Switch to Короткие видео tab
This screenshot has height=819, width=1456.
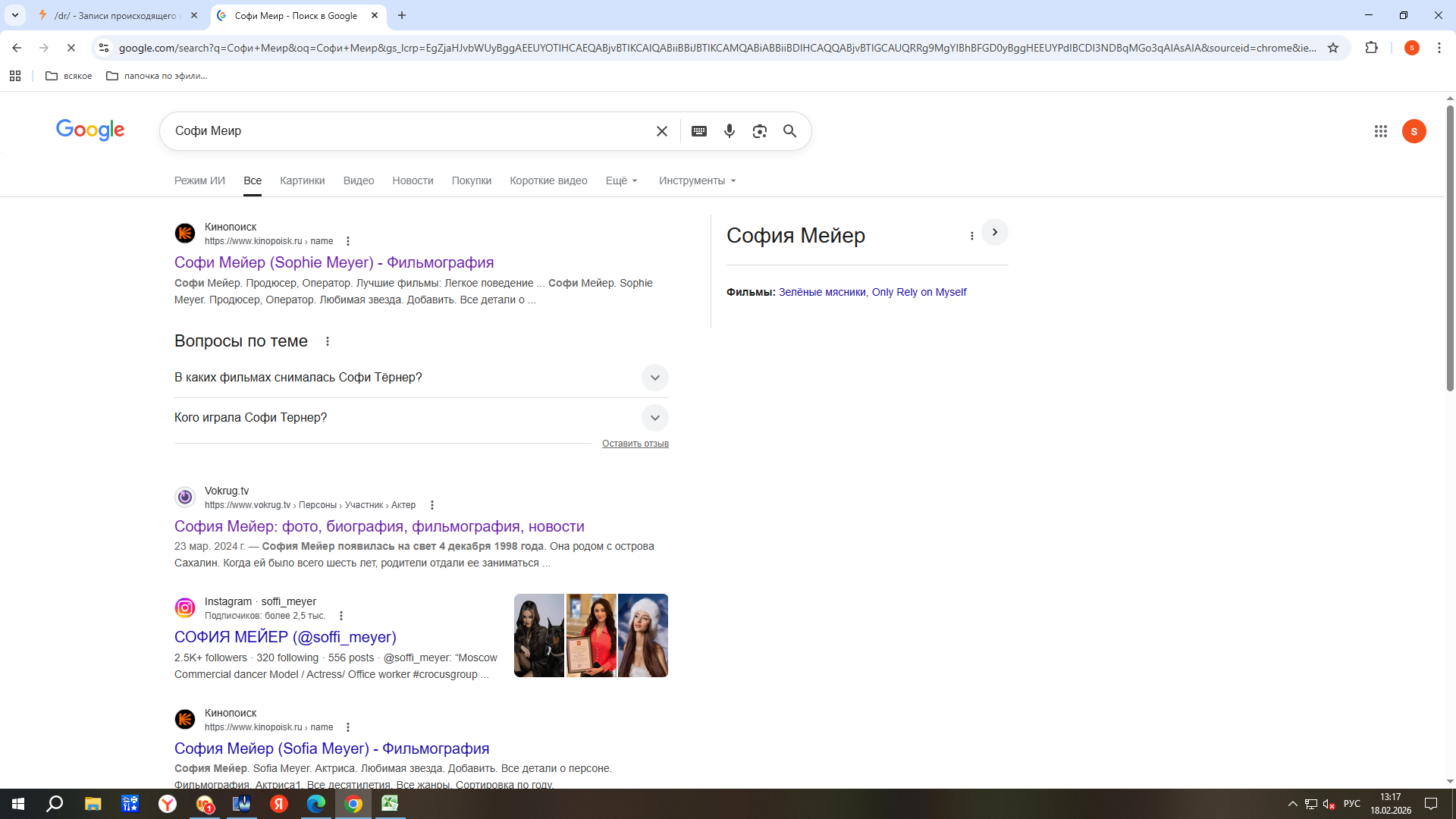[x=548, y=180]
